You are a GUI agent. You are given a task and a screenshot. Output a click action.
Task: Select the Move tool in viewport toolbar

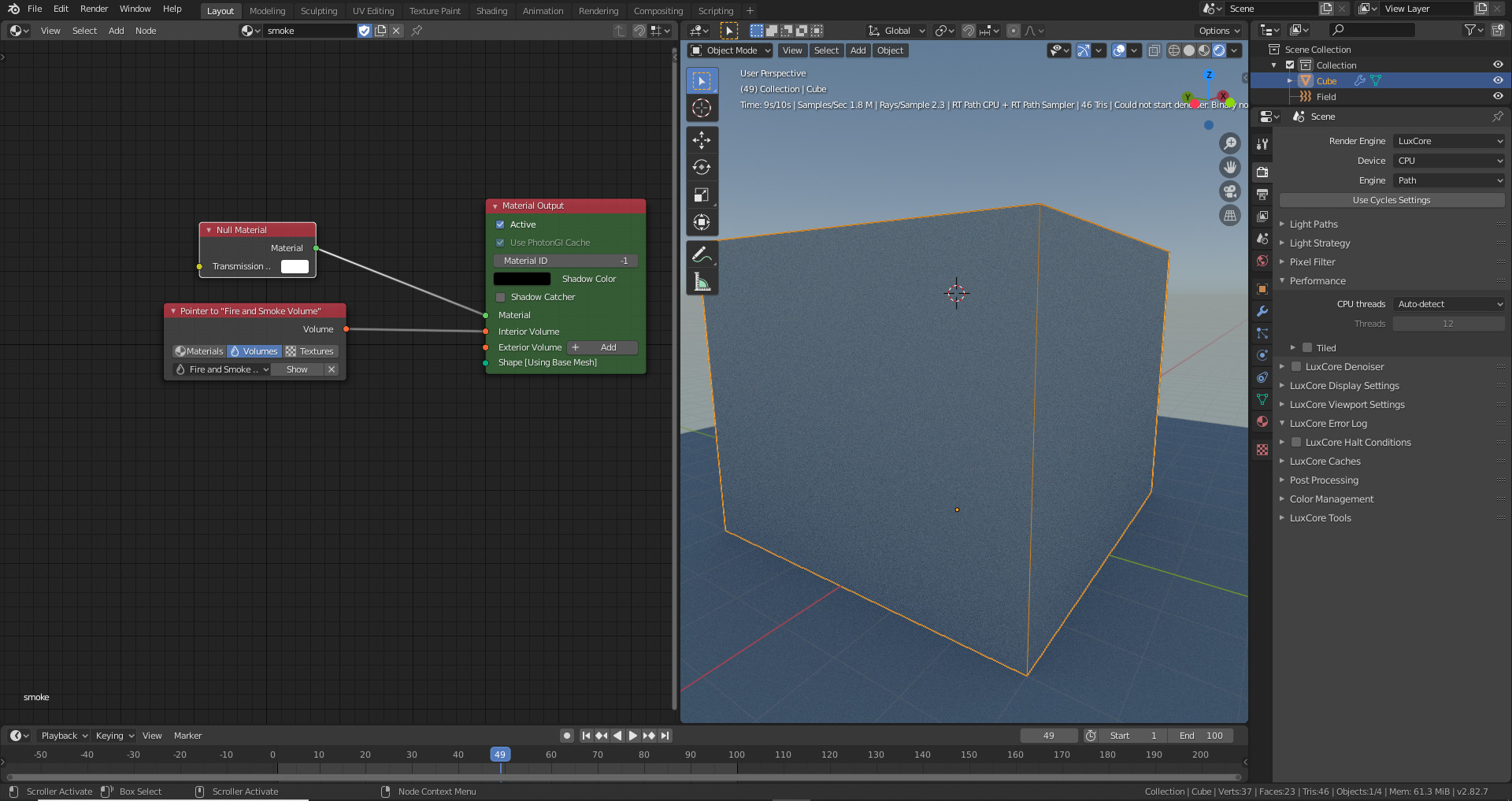click(x=701, y=140)
